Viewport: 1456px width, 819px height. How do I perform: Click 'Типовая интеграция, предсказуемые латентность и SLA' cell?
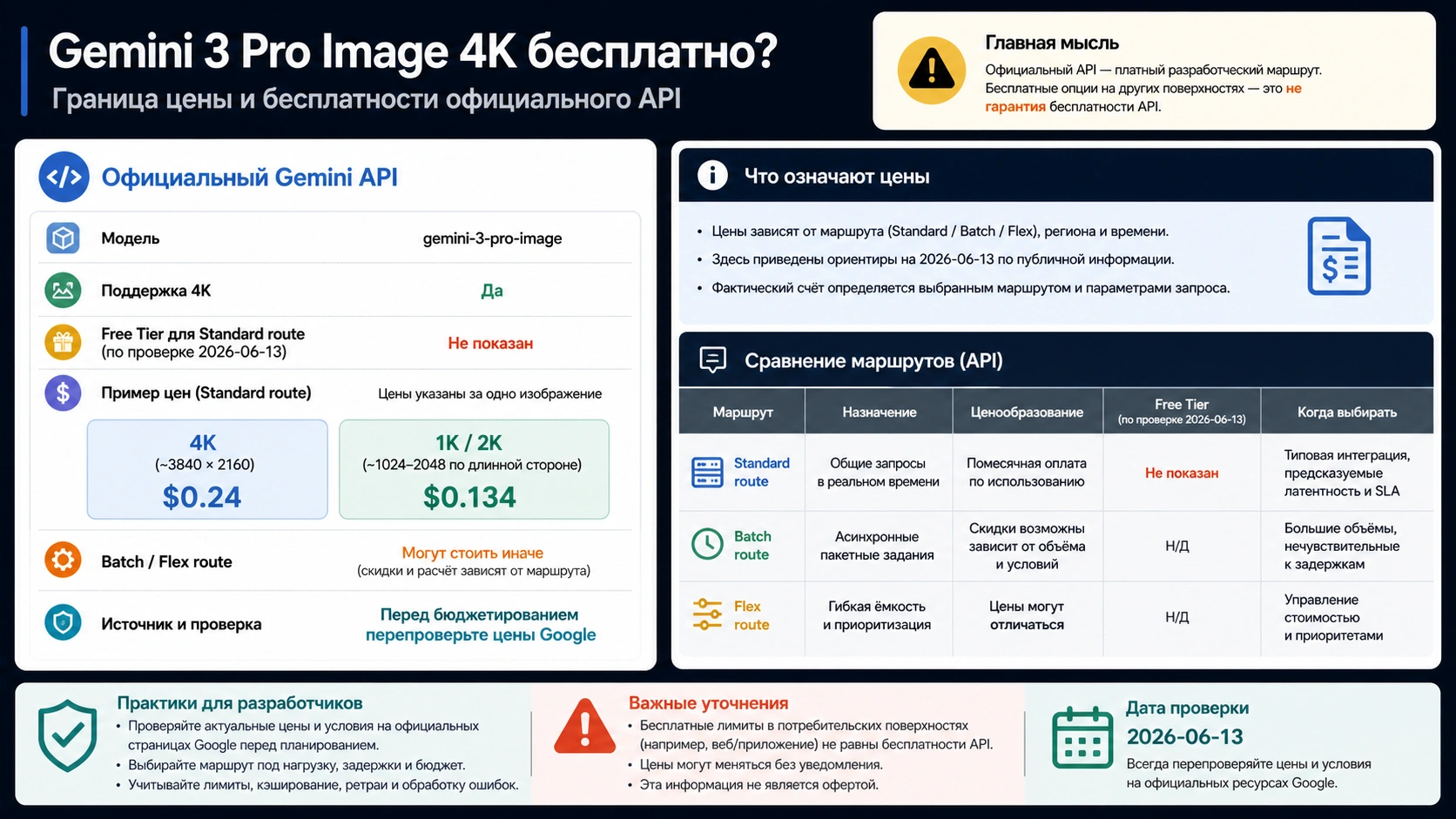[x=1347, y=473]
